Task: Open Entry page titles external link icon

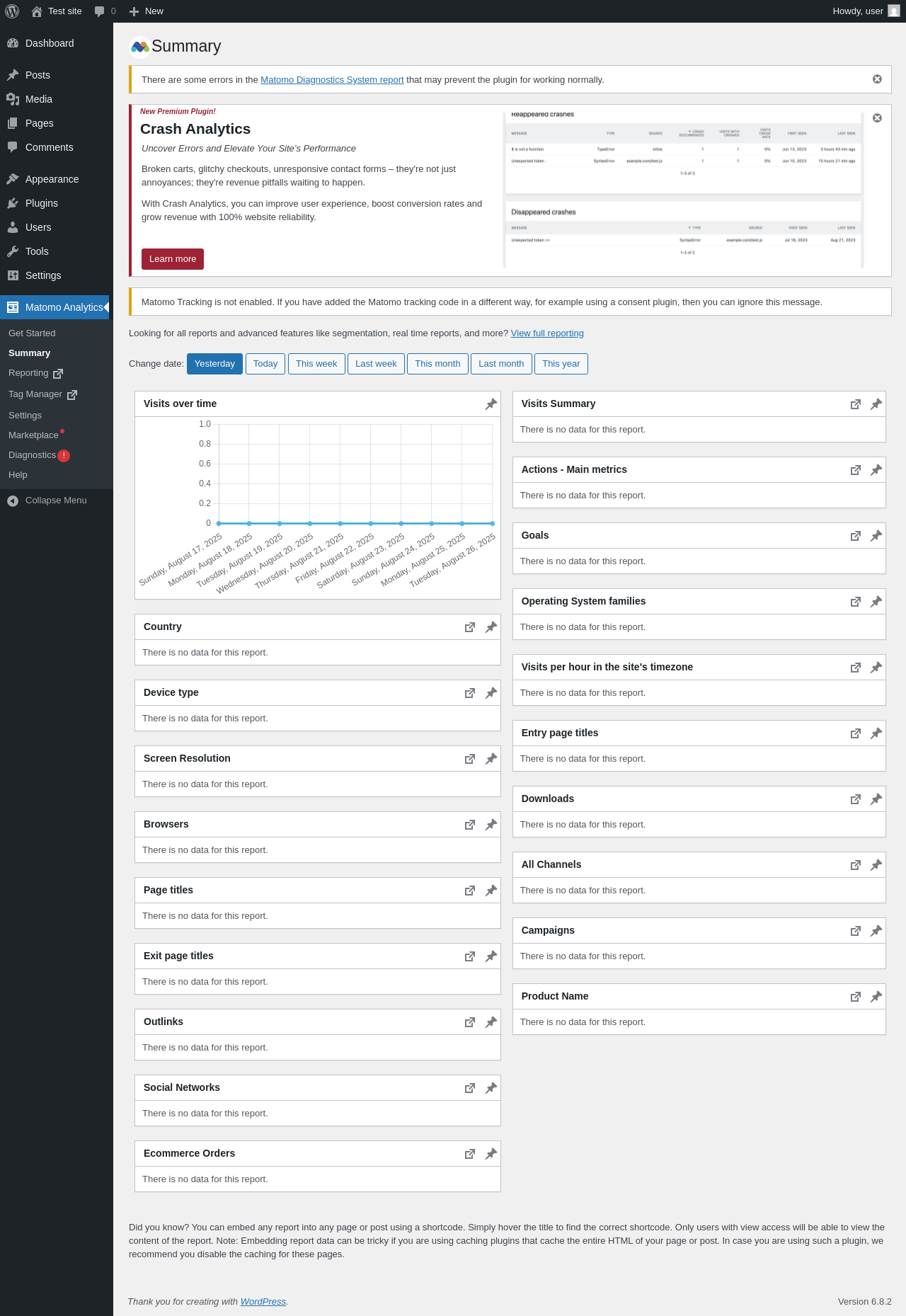Action: 856,733
